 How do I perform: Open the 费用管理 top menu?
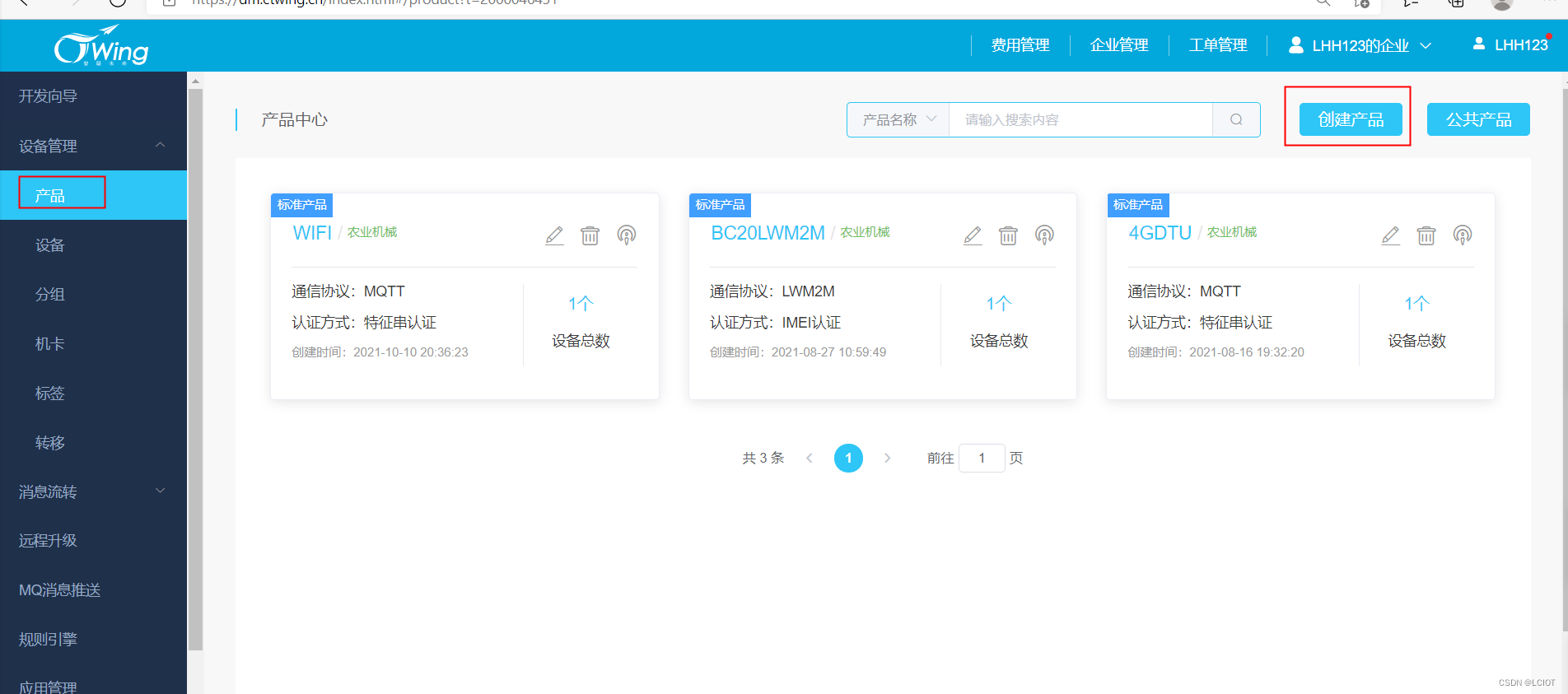1020,45
